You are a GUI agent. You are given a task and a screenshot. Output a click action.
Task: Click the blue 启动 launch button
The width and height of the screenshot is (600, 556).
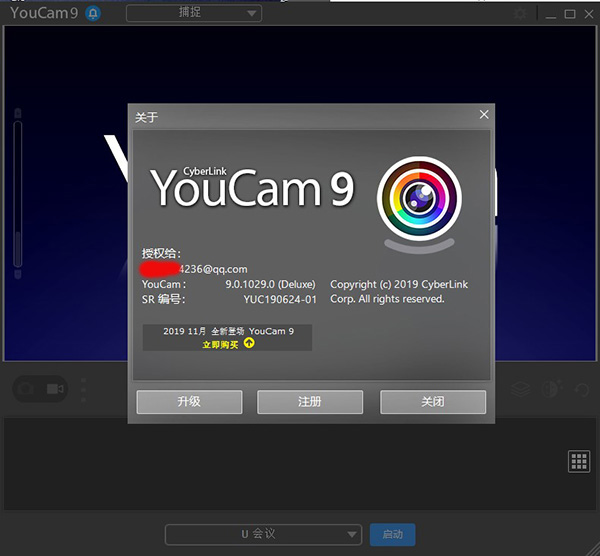pos(392,534)
